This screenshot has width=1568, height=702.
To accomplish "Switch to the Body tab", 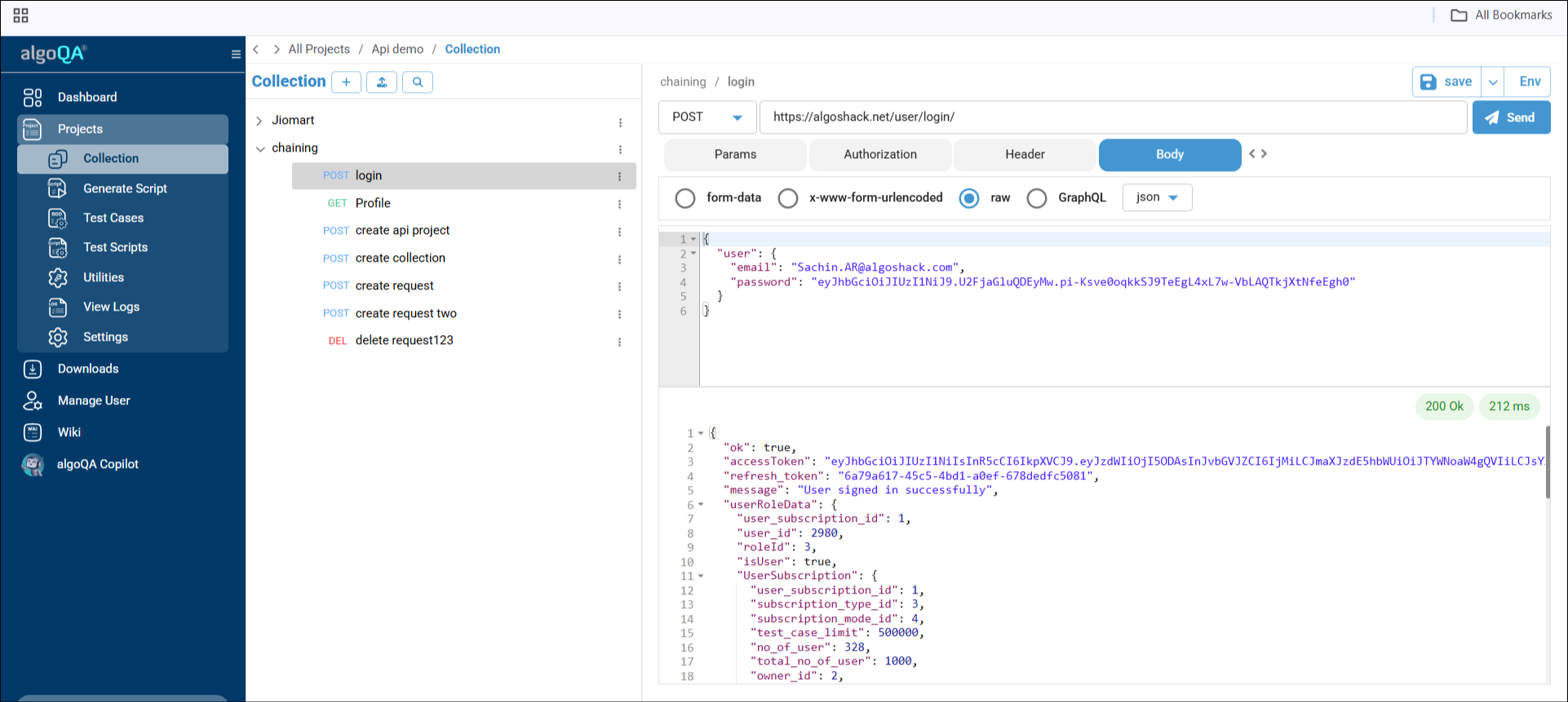I will click(1170, 155).
